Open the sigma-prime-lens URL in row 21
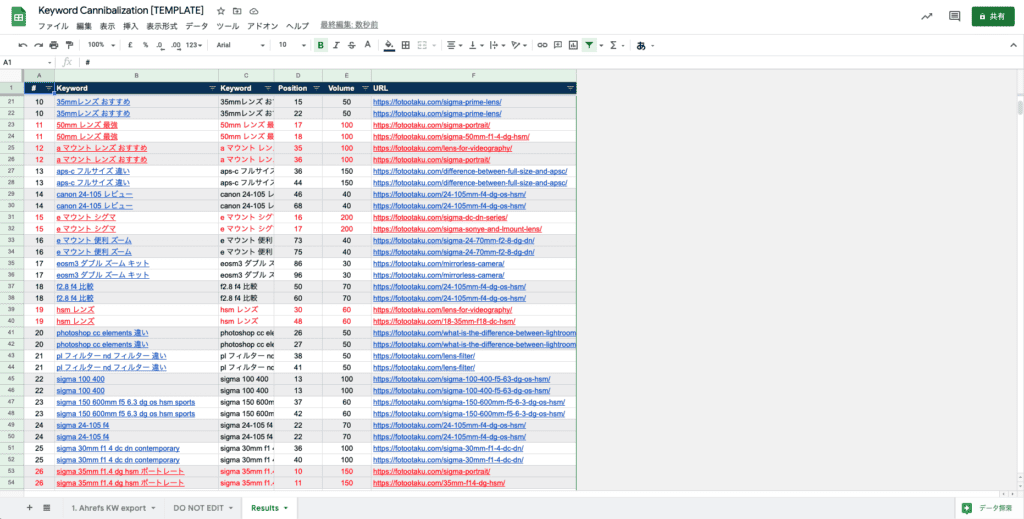1024x519 pixels. point(437,102)
